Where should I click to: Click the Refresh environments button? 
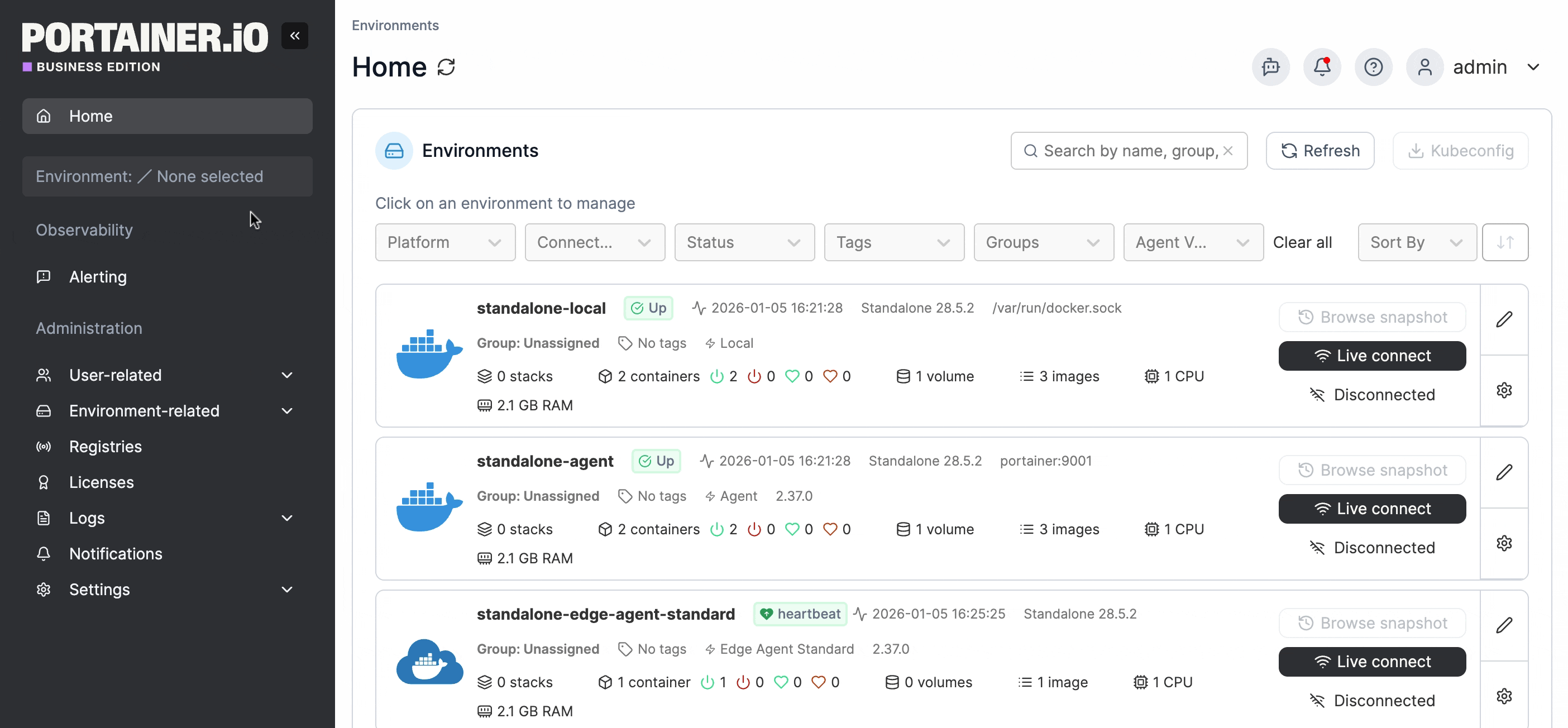pyautogui.click(x=1320, y=150)
